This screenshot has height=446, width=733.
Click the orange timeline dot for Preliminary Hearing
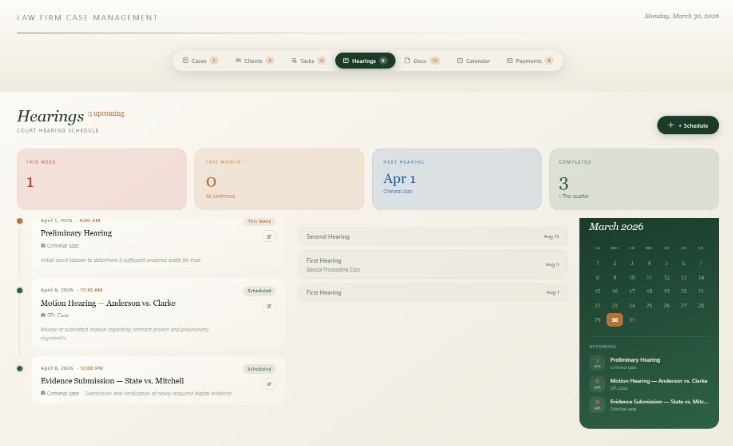(20, 221)
